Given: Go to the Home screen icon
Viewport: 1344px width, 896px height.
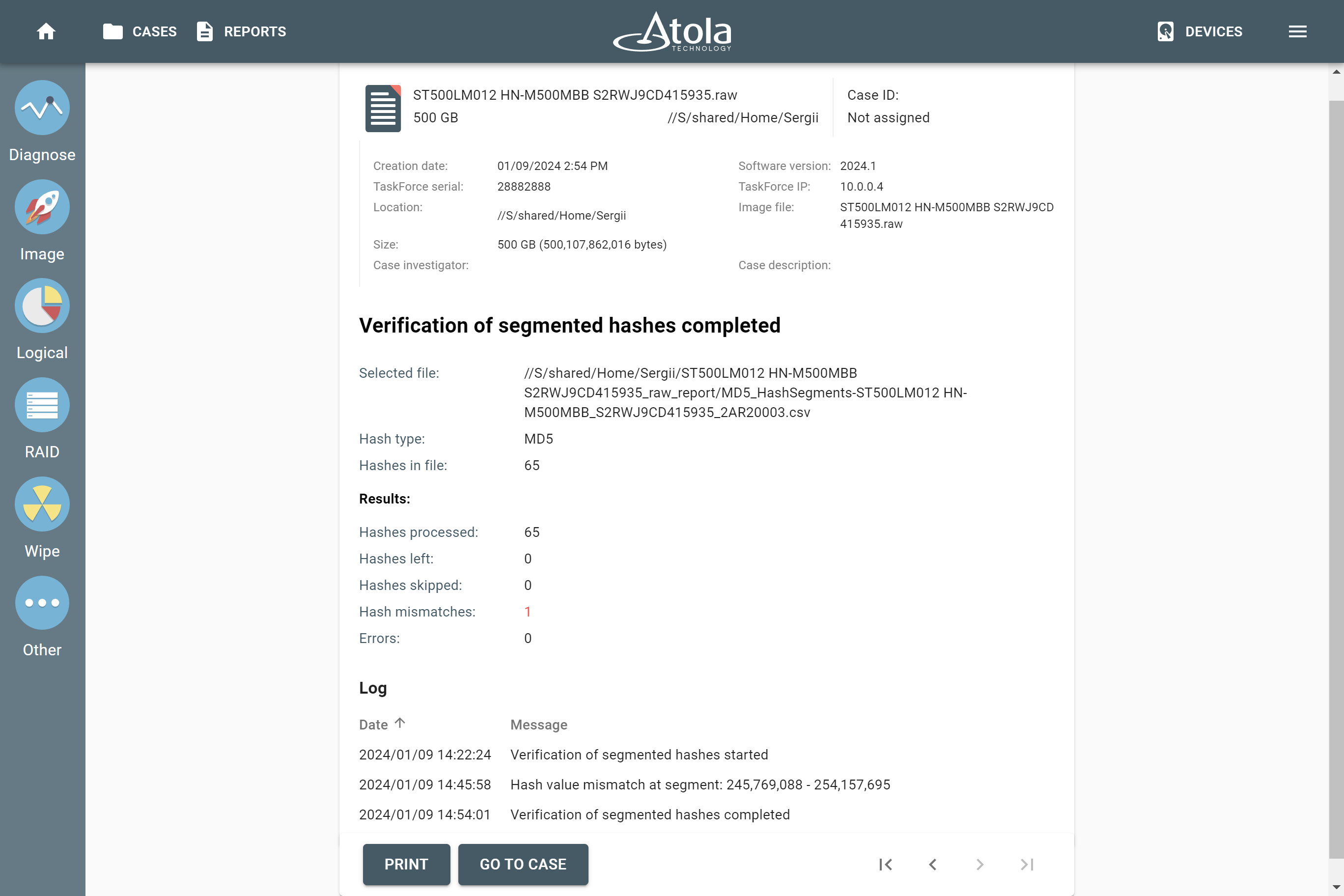Looking at the screenshot, I should tap(46, 31).
